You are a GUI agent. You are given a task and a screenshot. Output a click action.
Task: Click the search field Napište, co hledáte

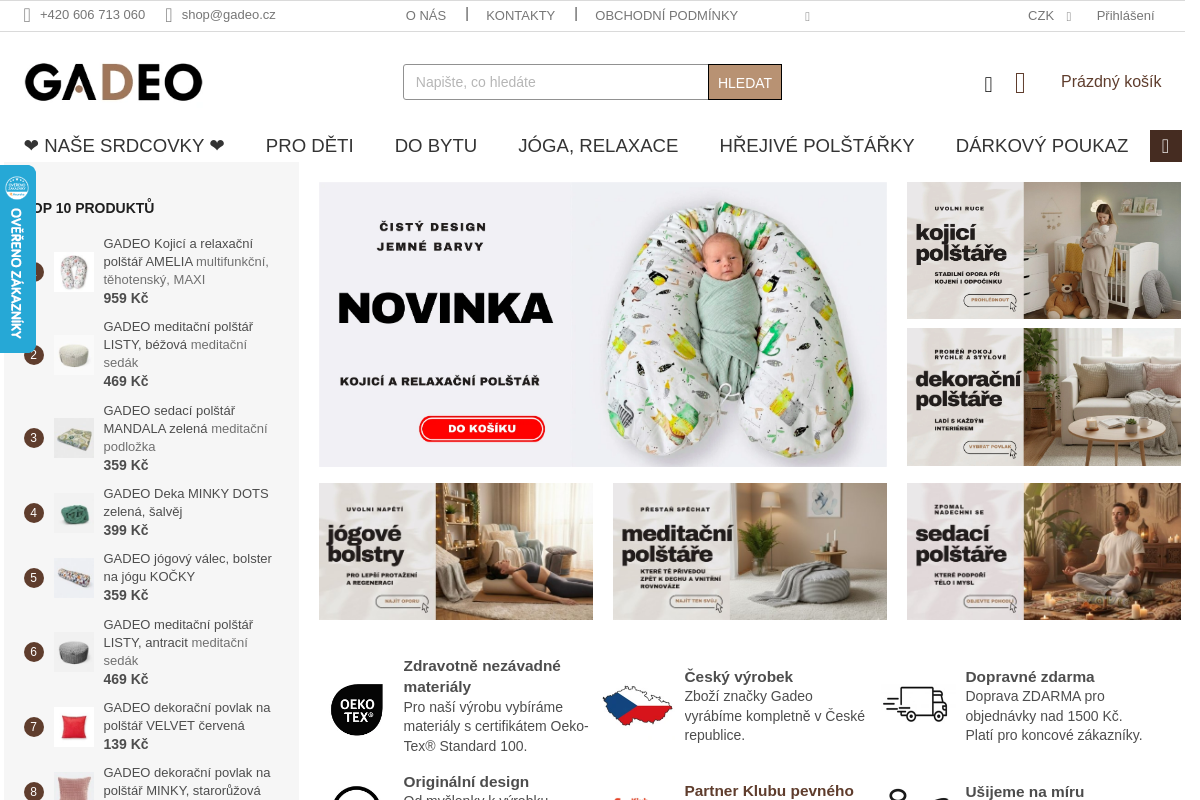(556, 82)
